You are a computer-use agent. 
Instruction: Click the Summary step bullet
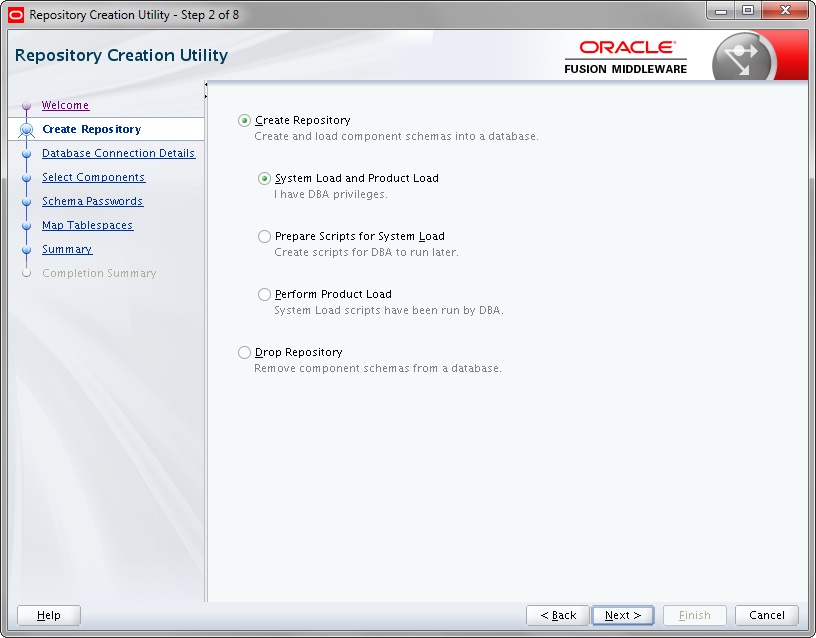27,250
